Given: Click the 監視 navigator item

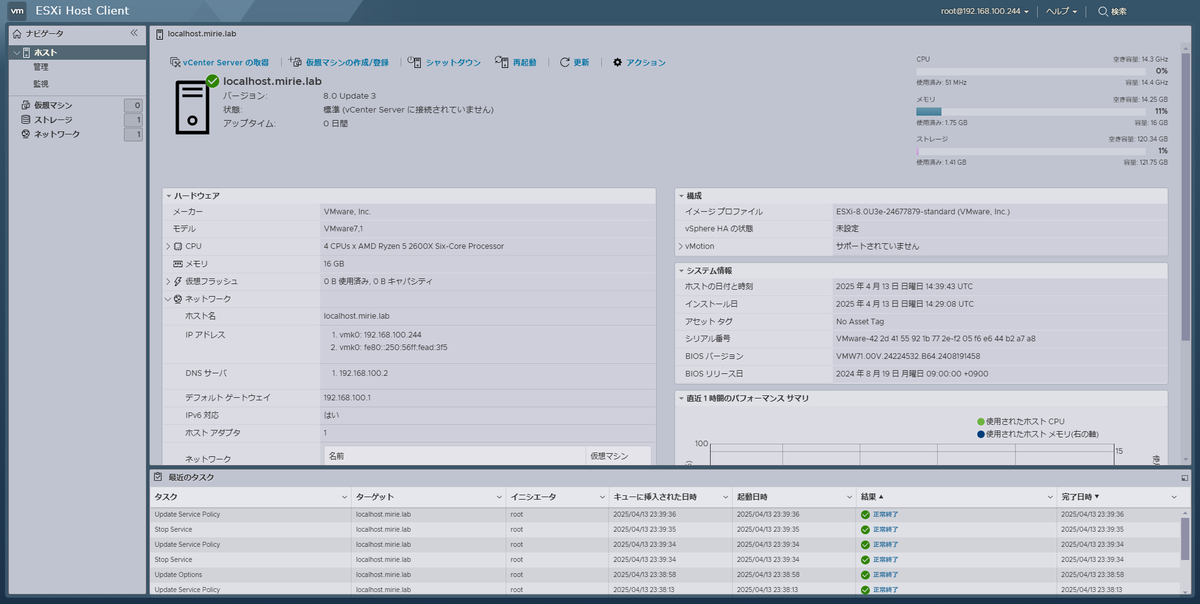Looking at the screenshot, I should (41, 84).
